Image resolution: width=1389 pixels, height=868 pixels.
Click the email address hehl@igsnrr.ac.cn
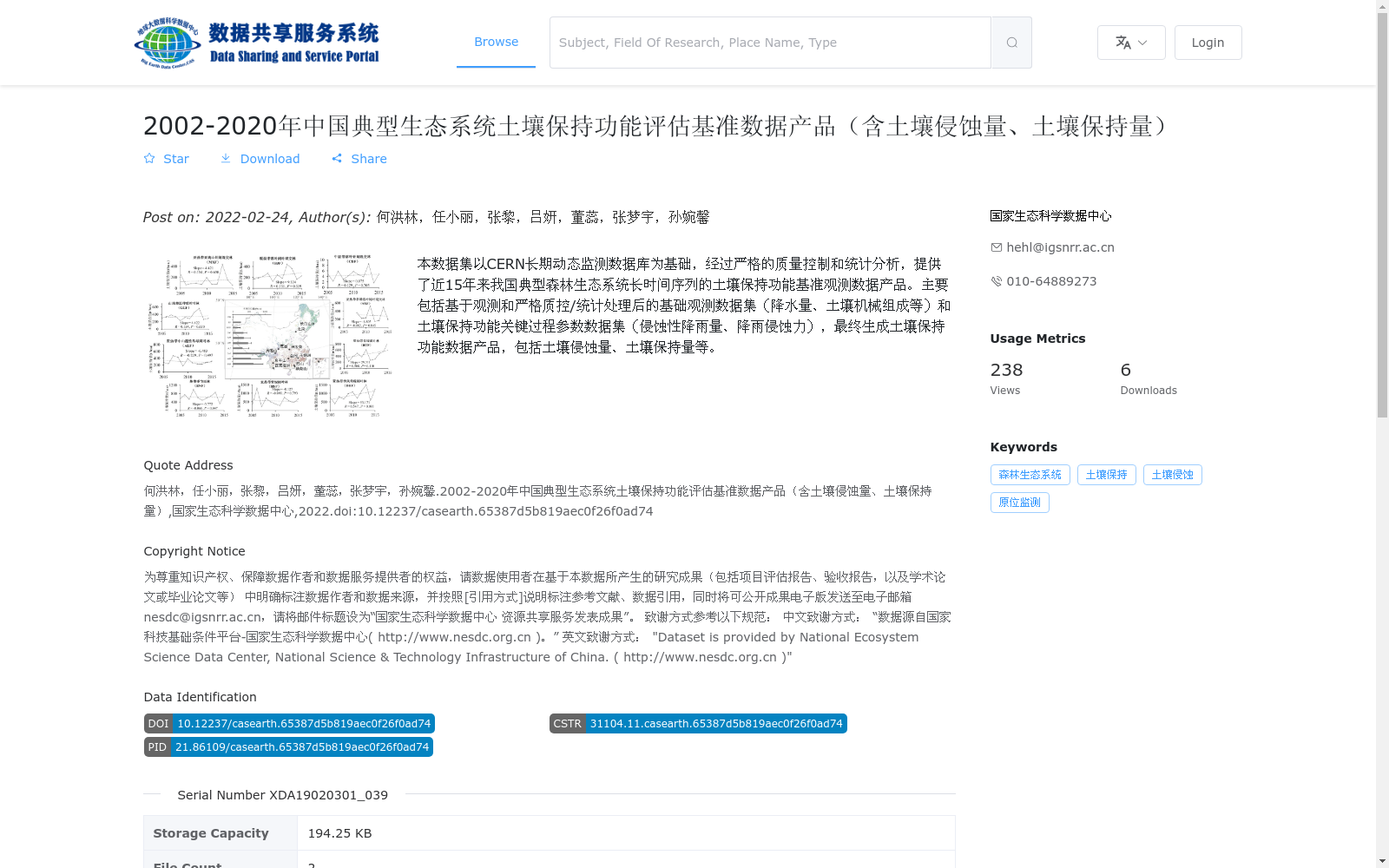click(x=1060, y=247)
